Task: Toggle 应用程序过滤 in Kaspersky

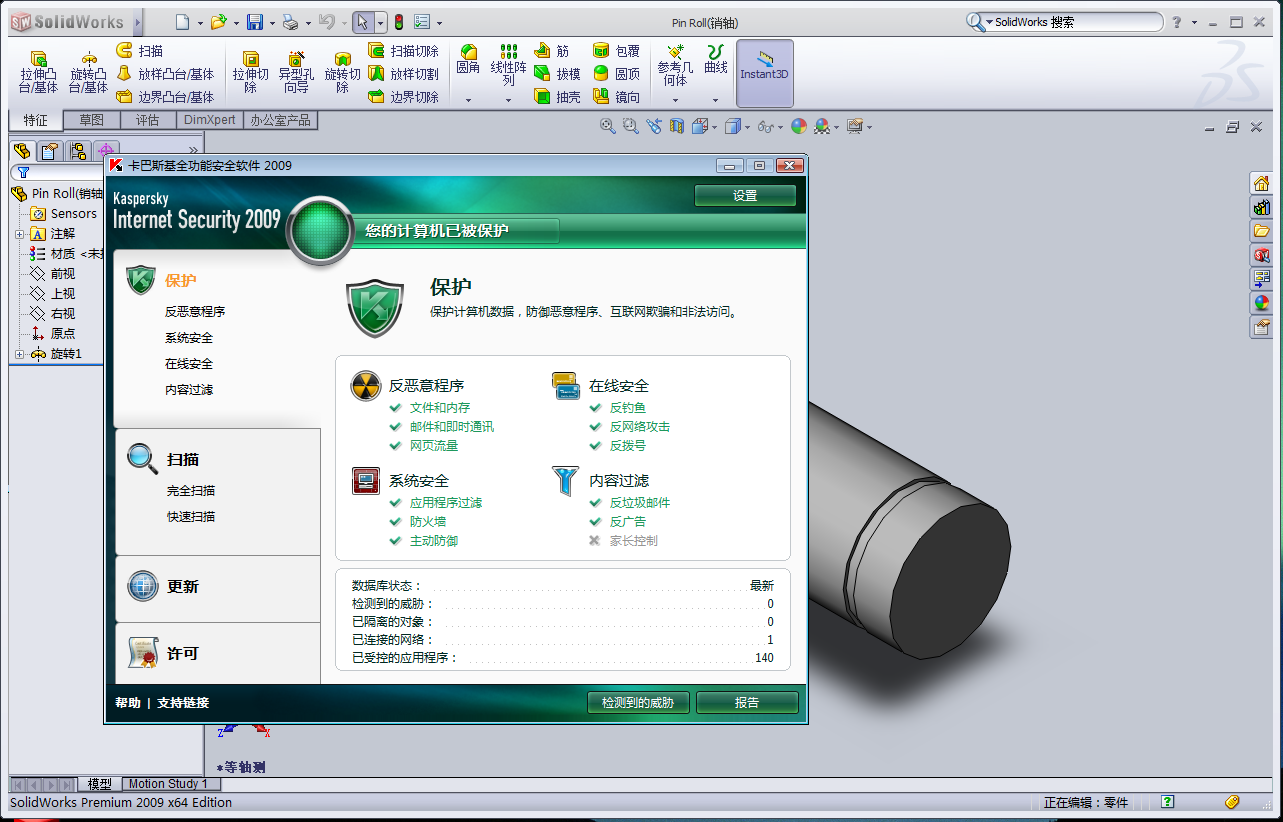Action: [445, 503]
